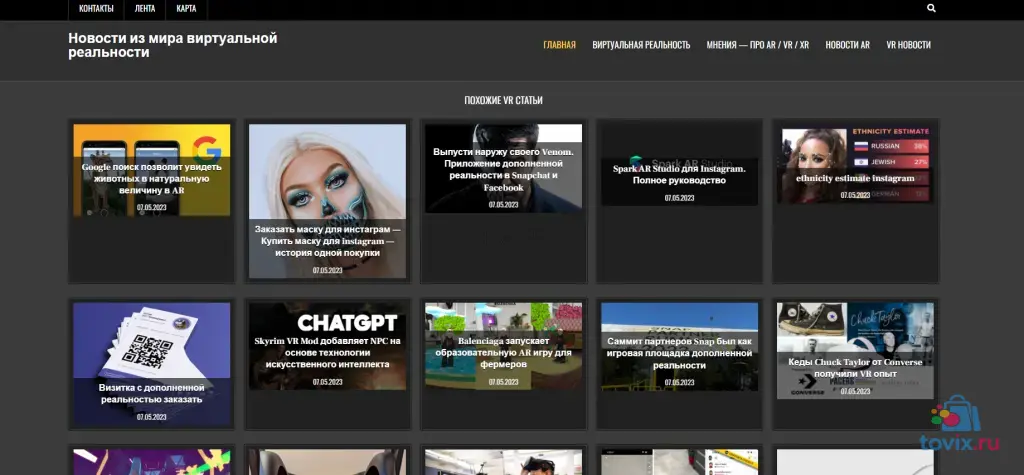Open the Лента top menu item
This screenshot has height=475, width=1024.
(145, 9)
